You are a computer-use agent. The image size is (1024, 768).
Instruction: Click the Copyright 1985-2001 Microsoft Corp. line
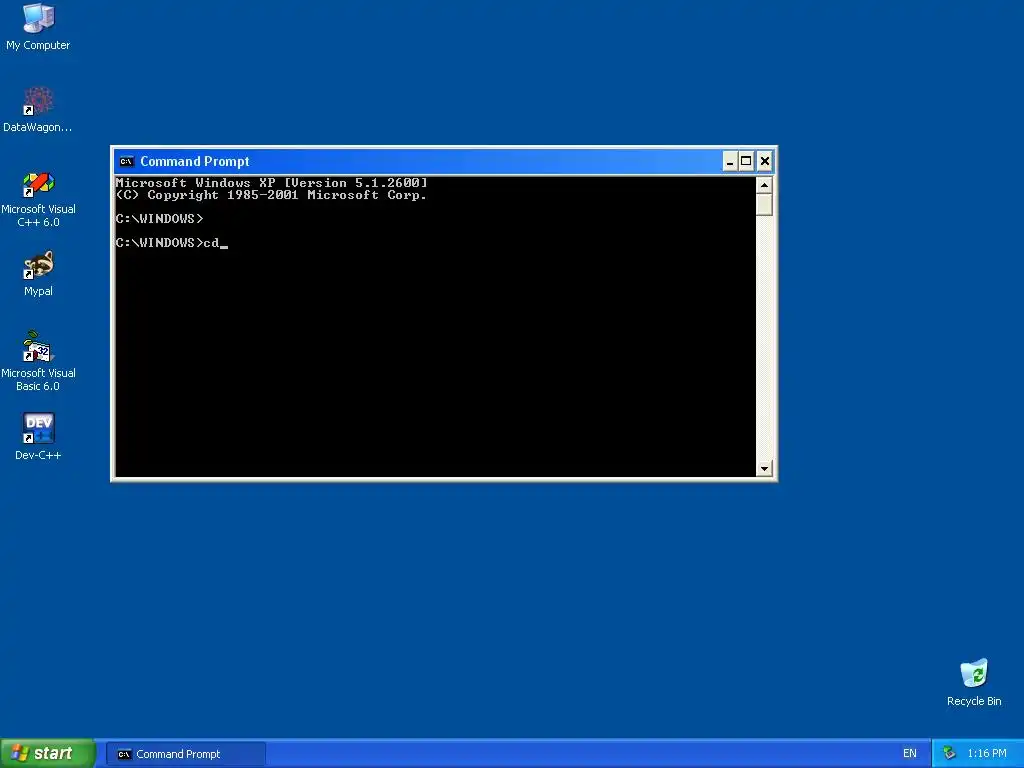click(271, 195)
